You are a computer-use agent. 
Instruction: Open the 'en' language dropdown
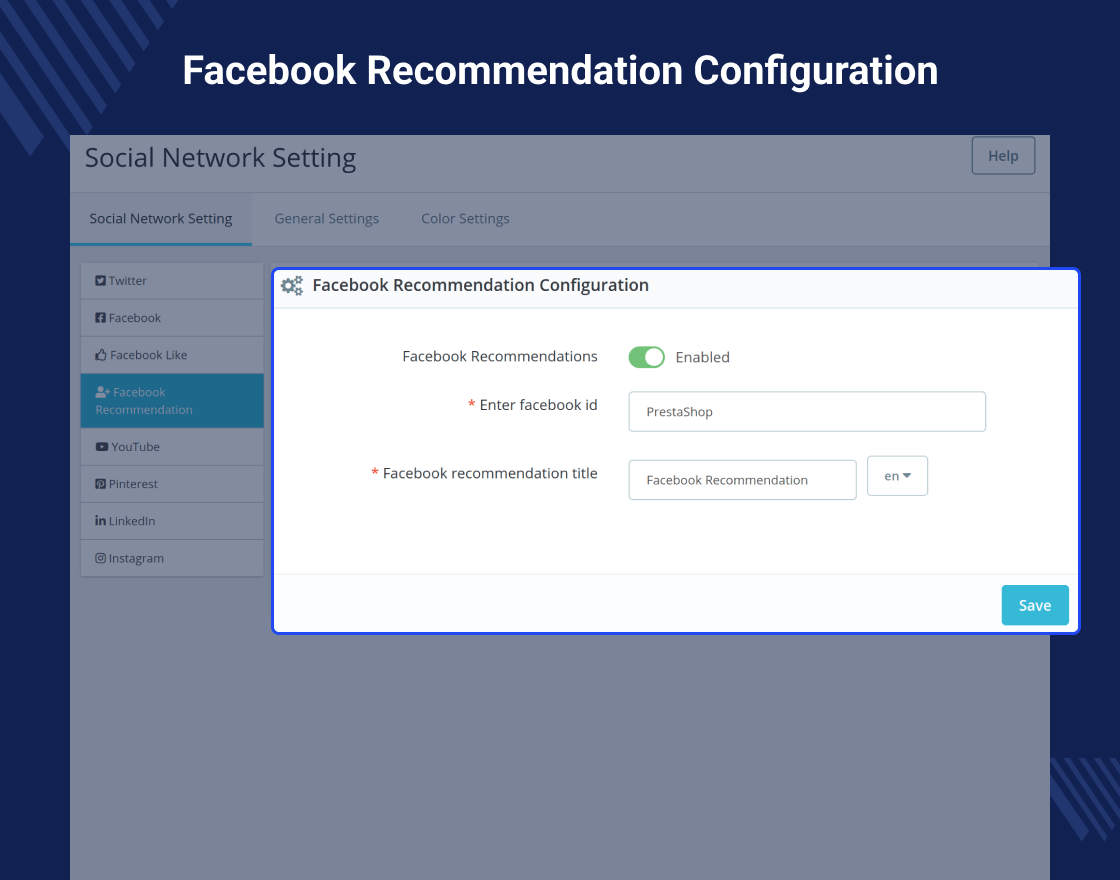pos(897,476)
